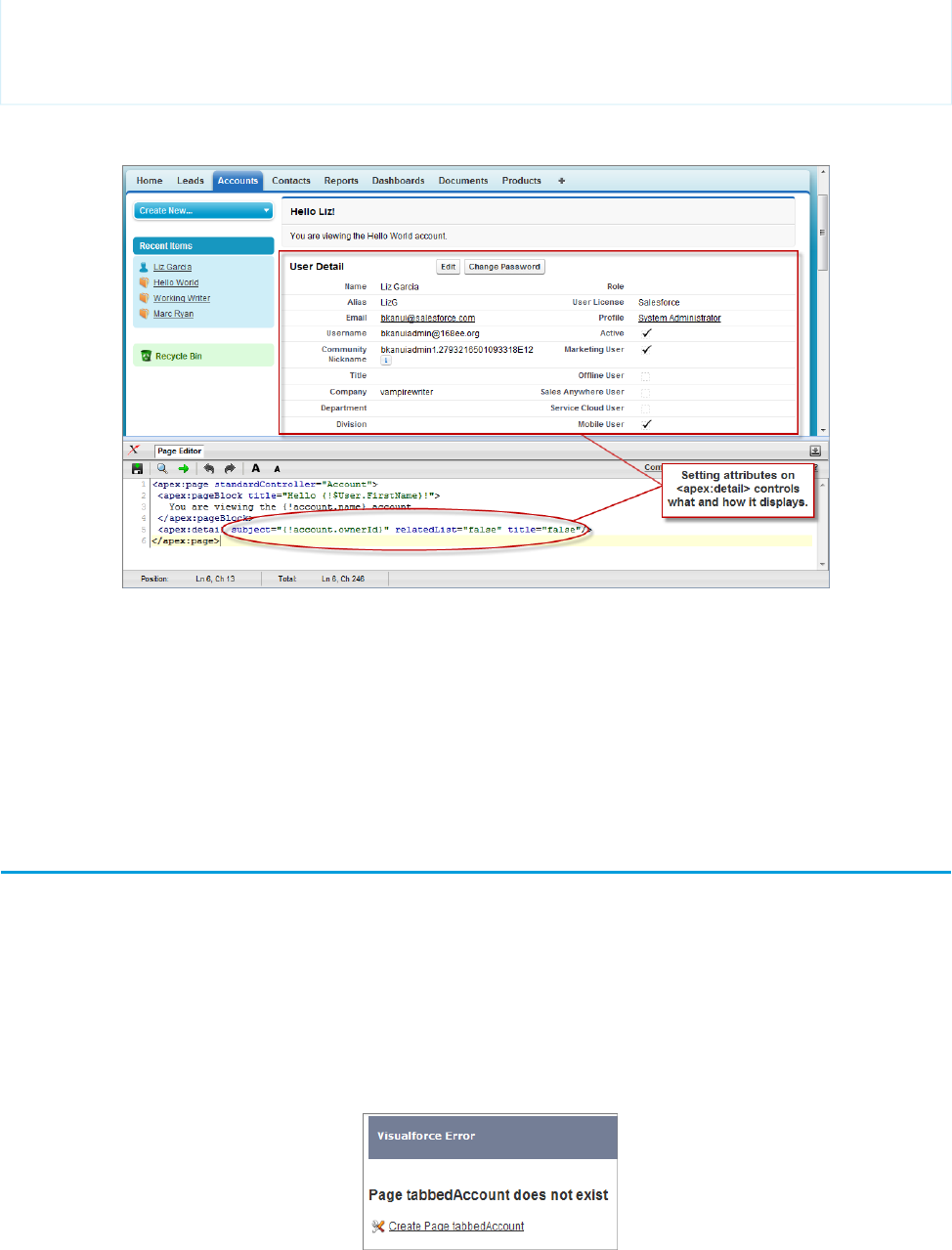Toggle the Mobile User checkmark

tap(646, 424)
